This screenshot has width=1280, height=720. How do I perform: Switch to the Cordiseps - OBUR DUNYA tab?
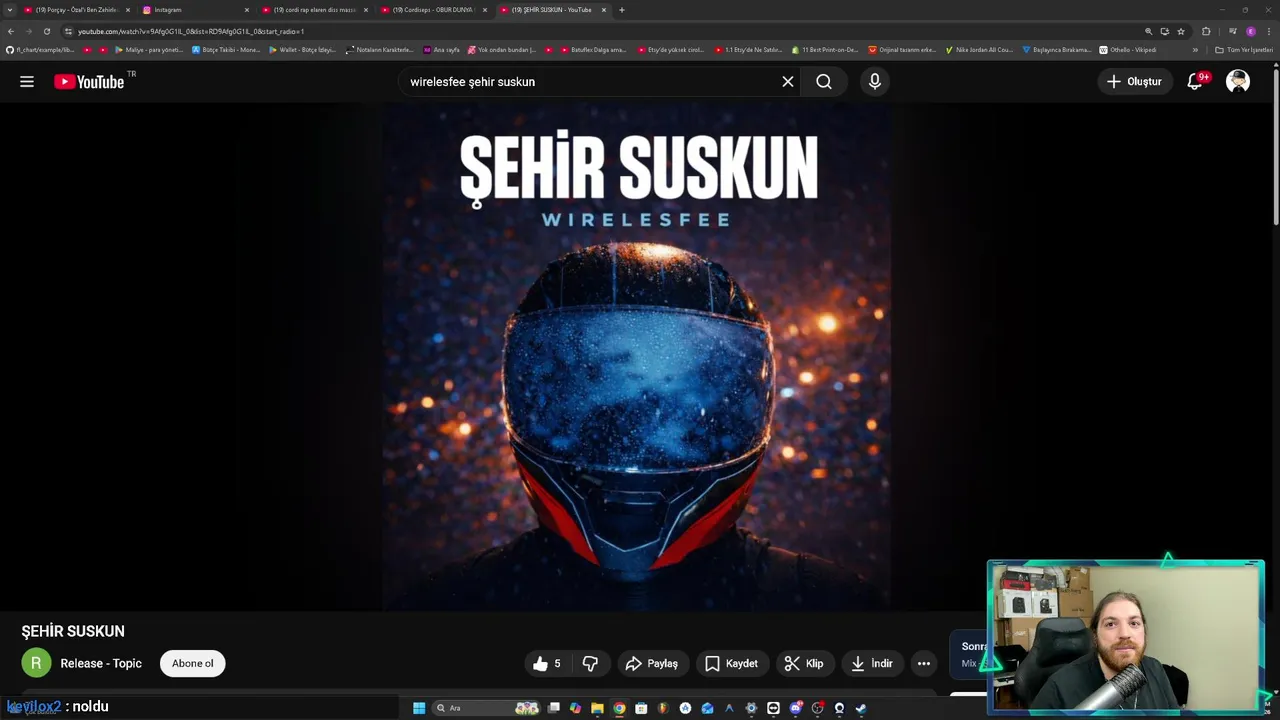pyautogui.click(x=433, y=10)
